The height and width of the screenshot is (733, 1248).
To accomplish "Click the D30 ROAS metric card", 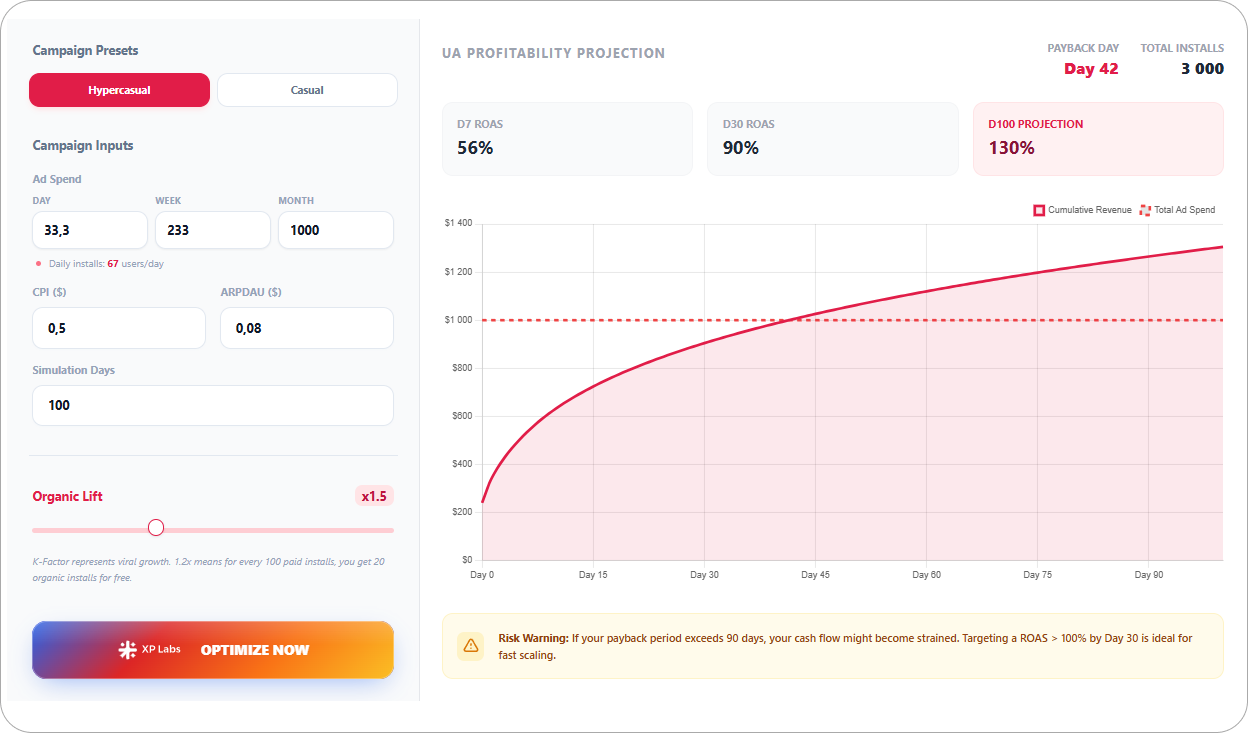I will pyautogui.click(x=832, y=138).
